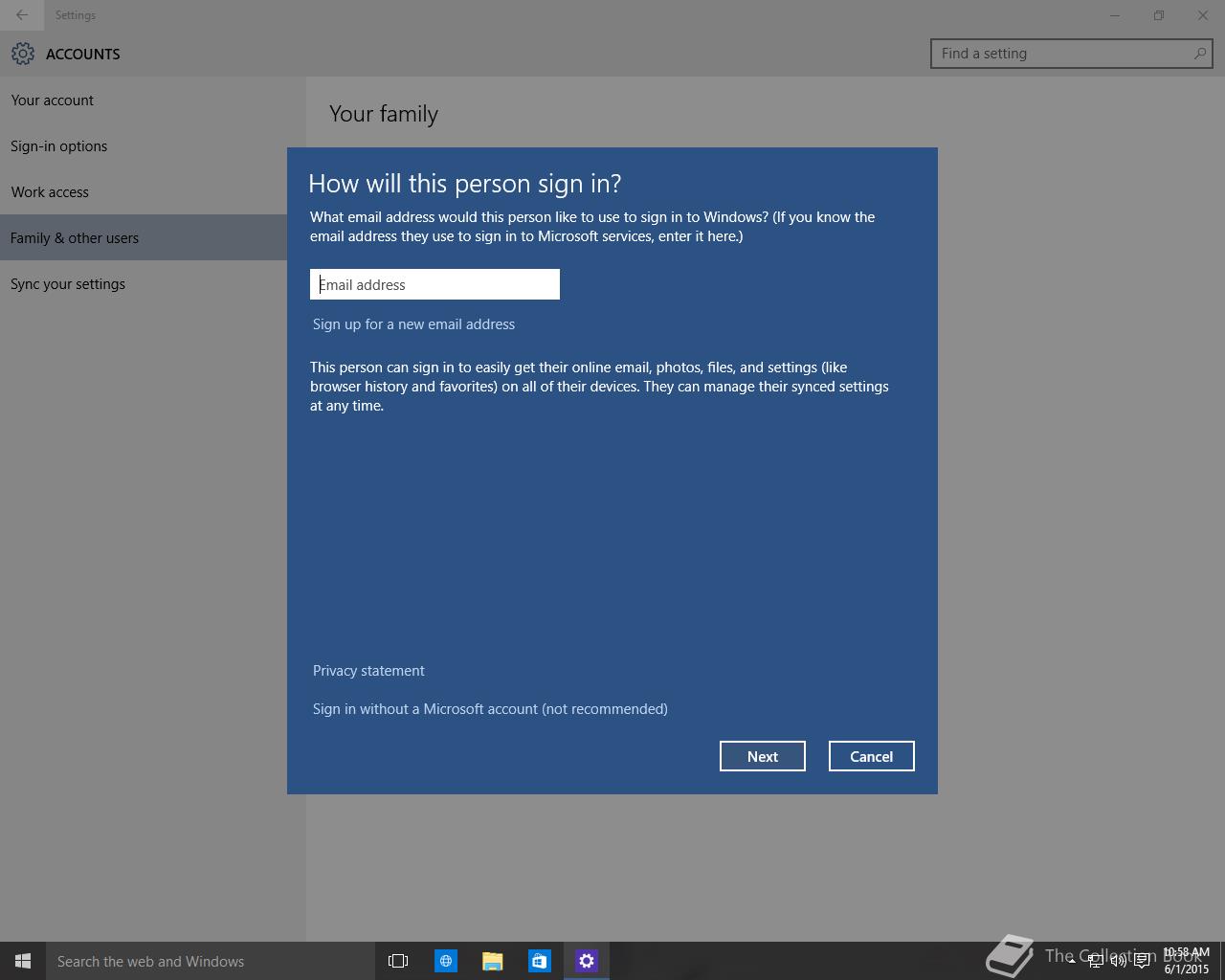Screen dimensions: 1225x980
Task: Open the Store taskbar icon
Action: coord(540,961)
